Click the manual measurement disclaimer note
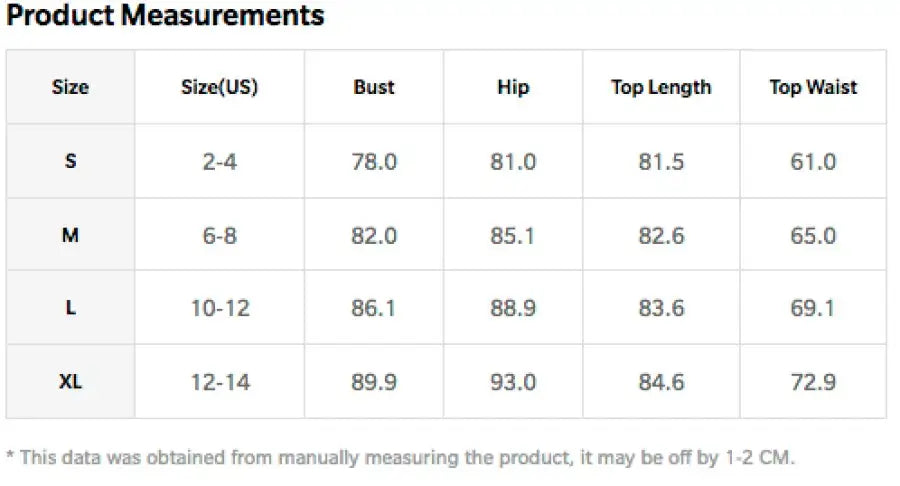Viewport: 900px width, 486px height. tap(400, 458)
